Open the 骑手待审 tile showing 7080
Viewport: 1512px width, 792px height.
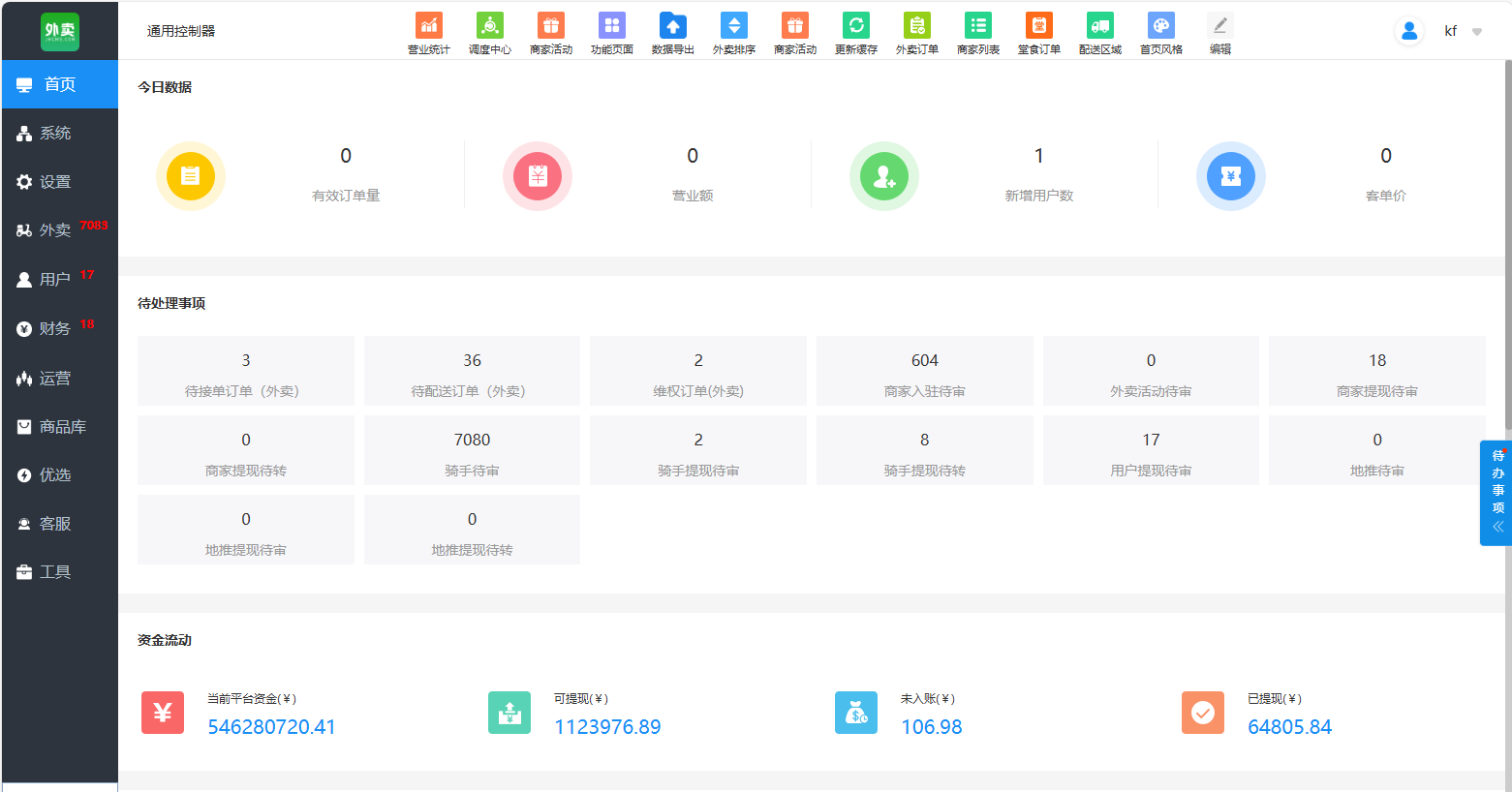point(472,450)
